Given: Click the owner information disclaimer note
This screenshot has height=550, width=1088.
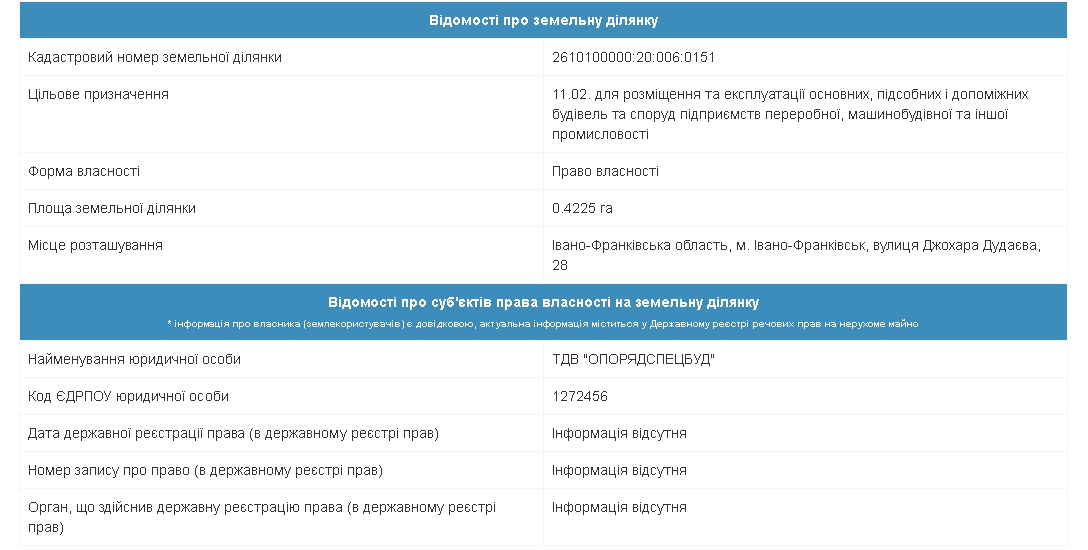Looking at the screenshot, I should (x=543, y=324).
